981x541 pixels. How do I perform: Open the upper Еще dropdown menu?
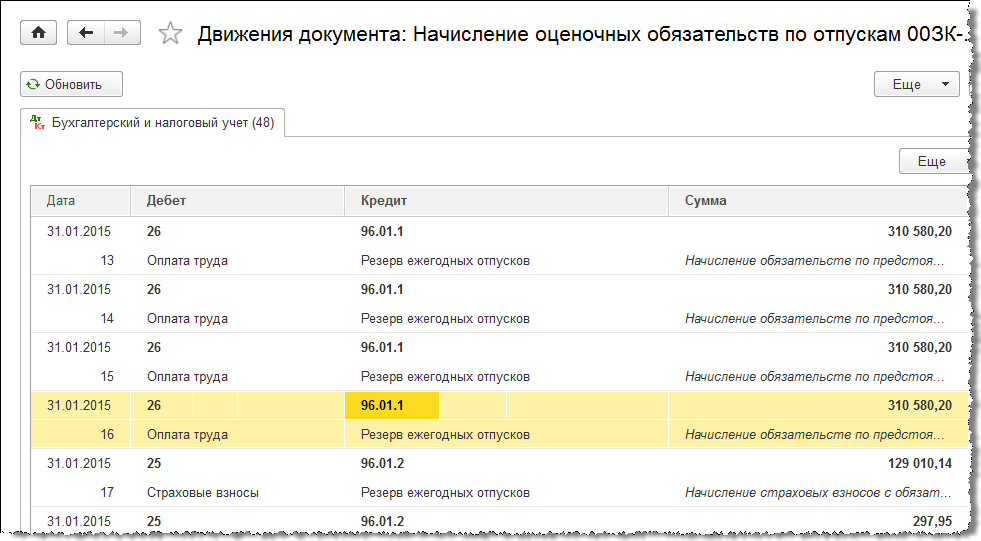pyautogui.click(x=917, y=84)
